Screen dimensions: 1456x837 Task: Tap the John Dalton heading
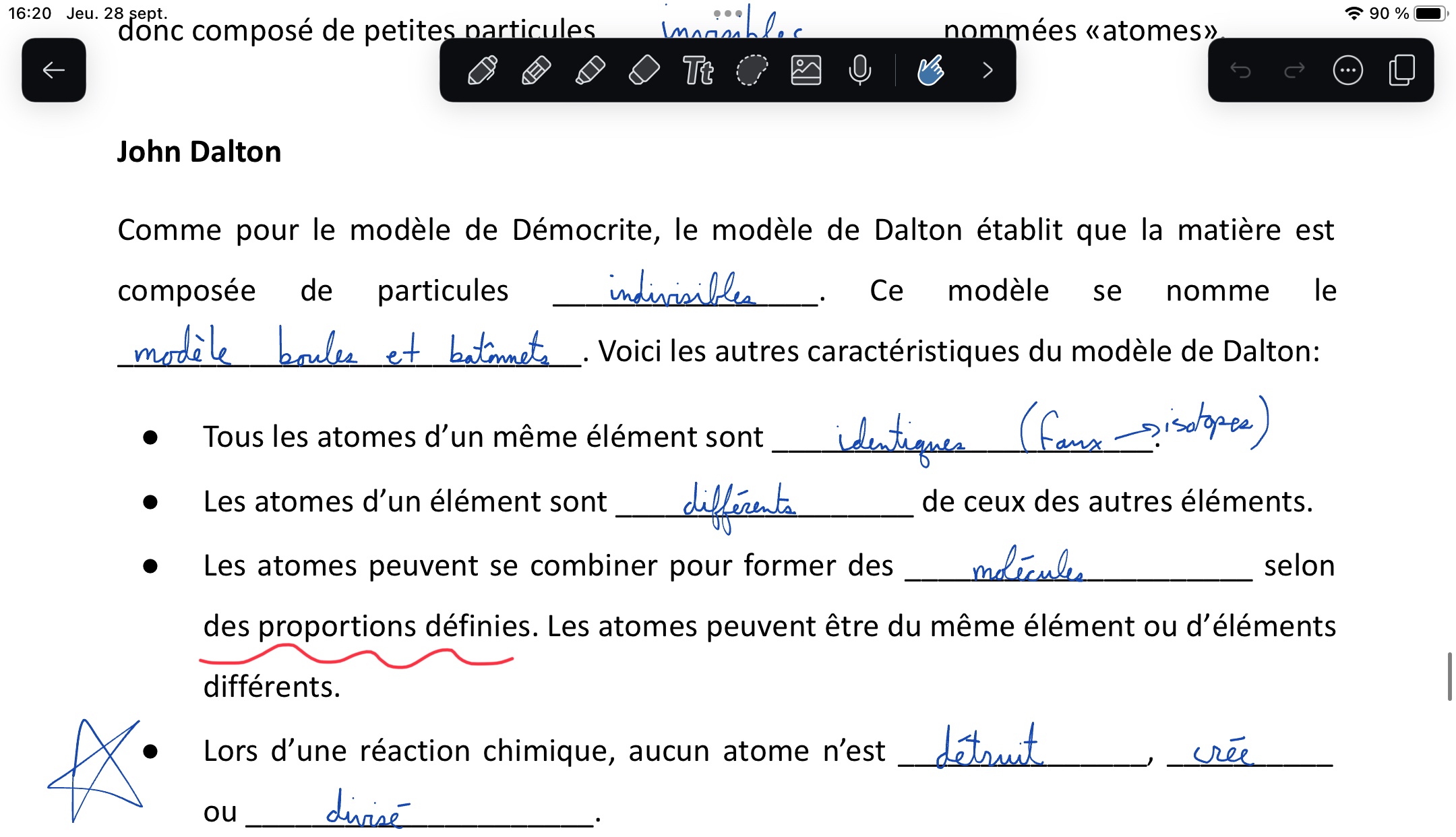pyautogui.click(x=200, y=152)
